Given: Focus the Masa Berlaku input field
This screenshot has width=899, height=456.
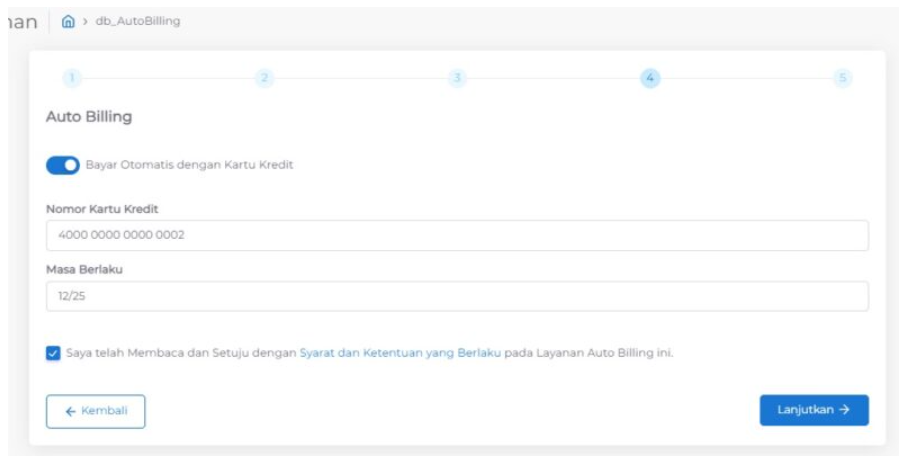Looking at the screenshot, I should pos(457,296).
